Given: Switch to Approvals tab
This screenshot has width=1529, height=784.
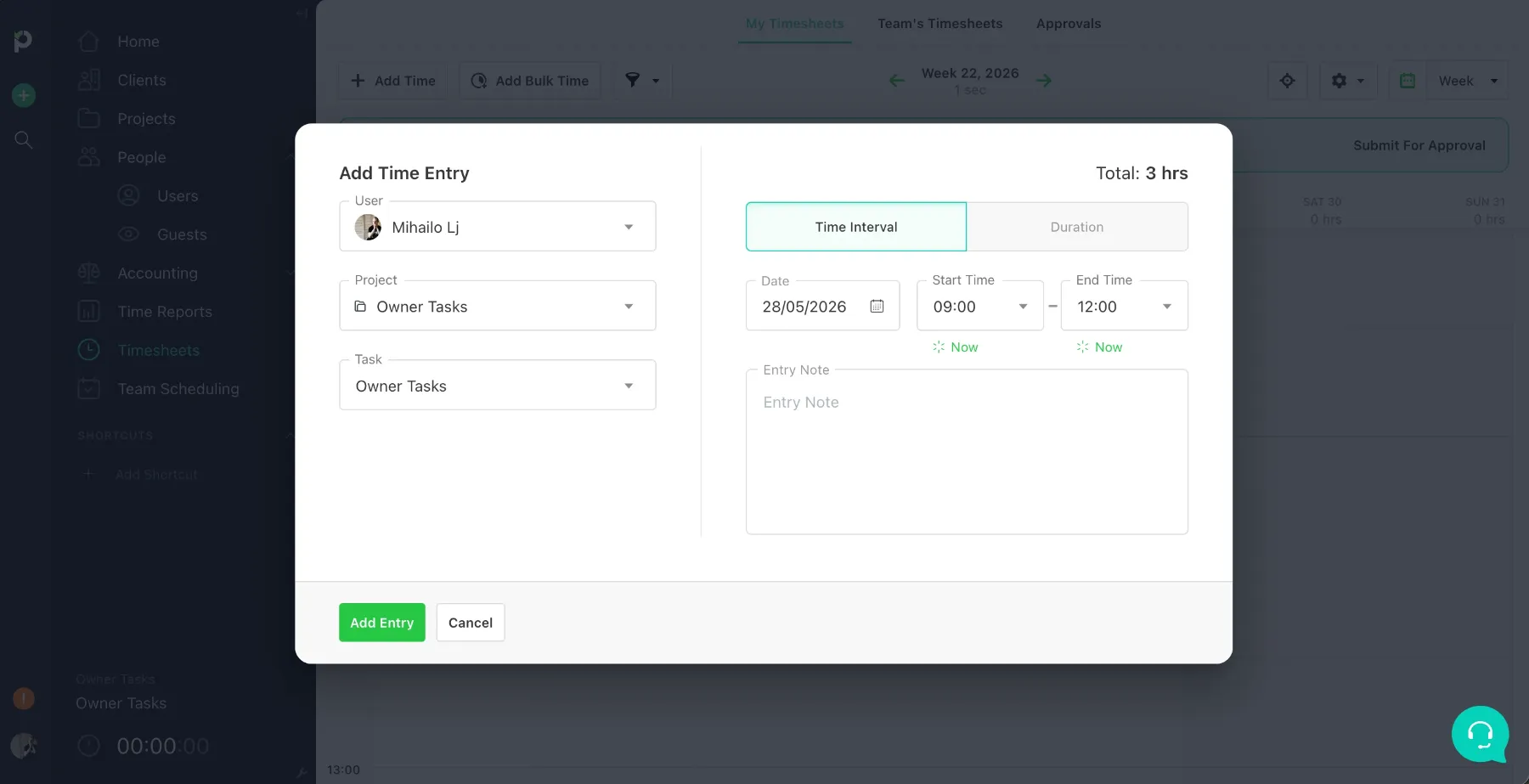Looking at the screenshot, I should point(1069,24).
